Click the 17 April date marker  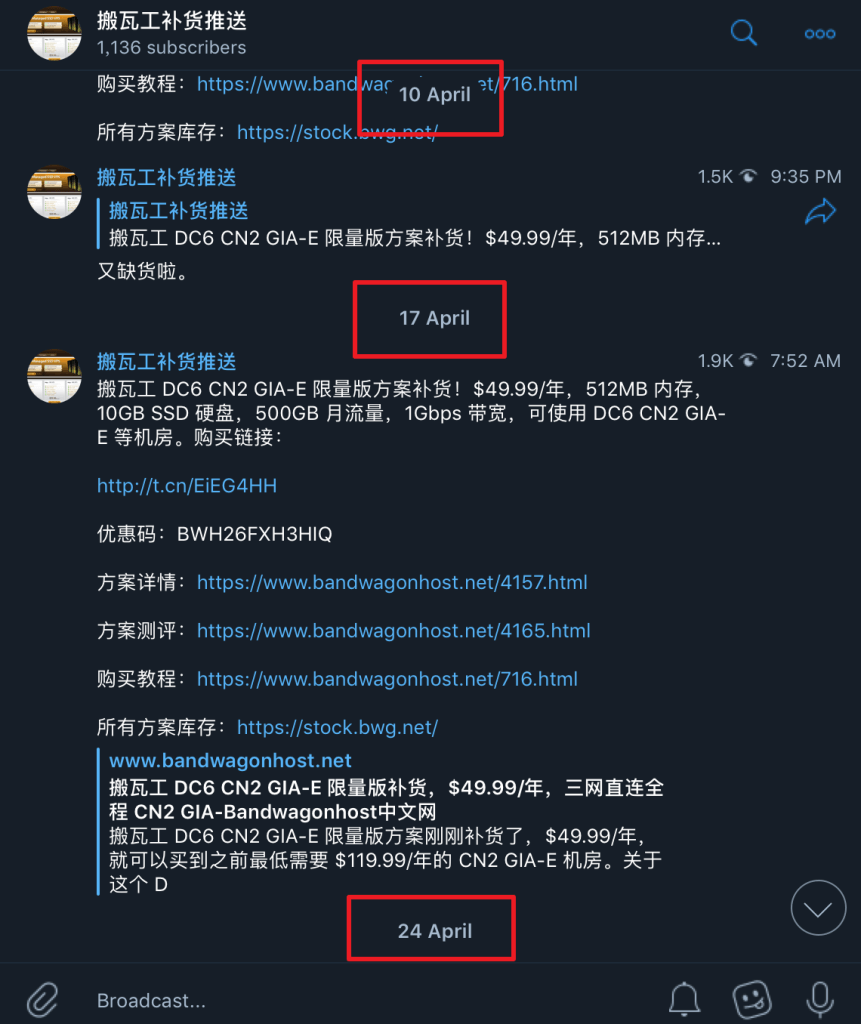pos(434,318)
